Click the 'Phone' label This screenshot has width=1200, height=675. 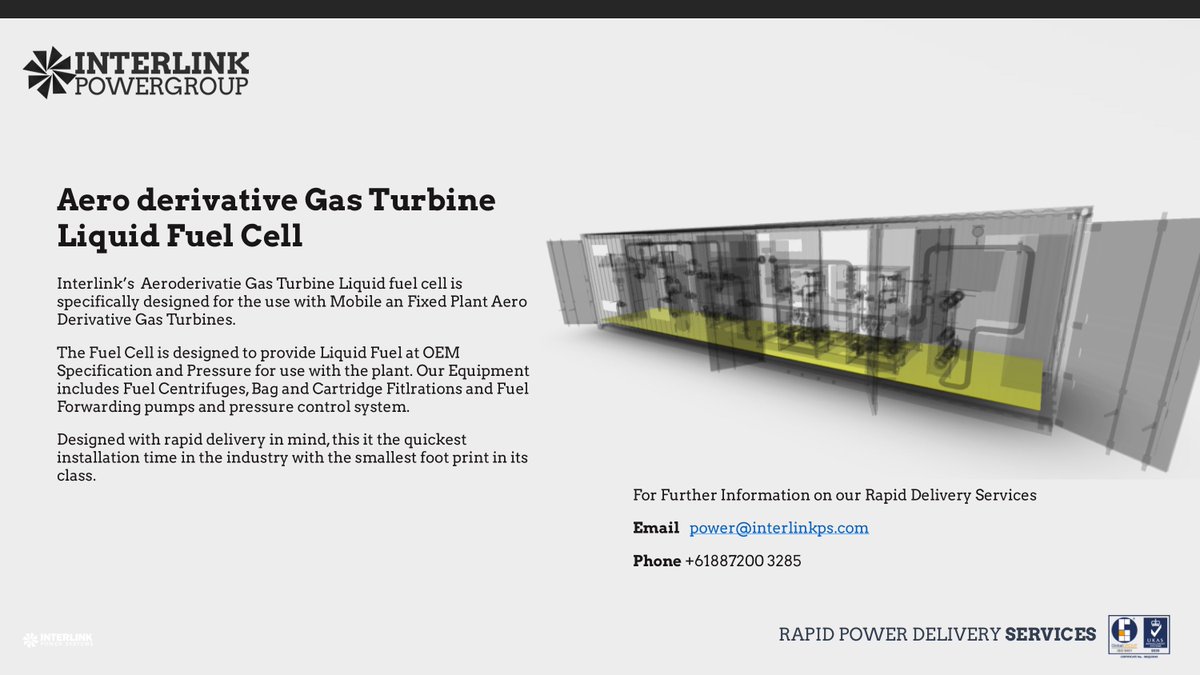point(657,561)
